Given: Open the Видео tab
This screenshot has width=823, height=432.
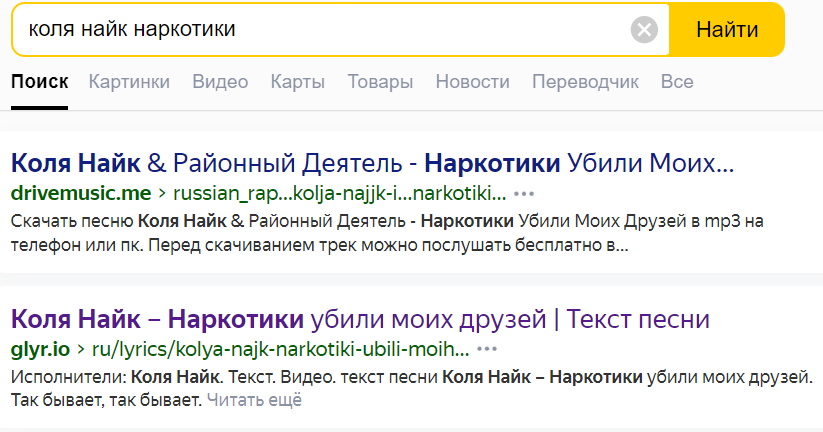Looking at the screenshot, I should (x=220, y=82).
